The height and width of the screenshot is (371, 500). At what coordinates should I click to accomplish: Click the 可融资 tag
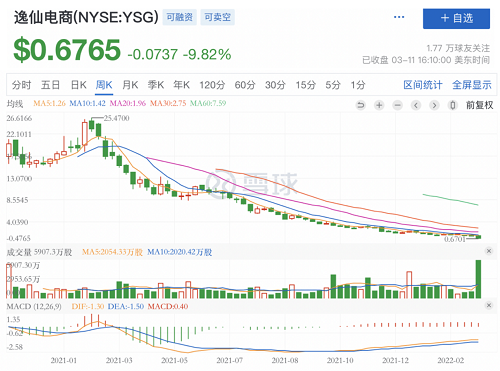click(180, 17)
